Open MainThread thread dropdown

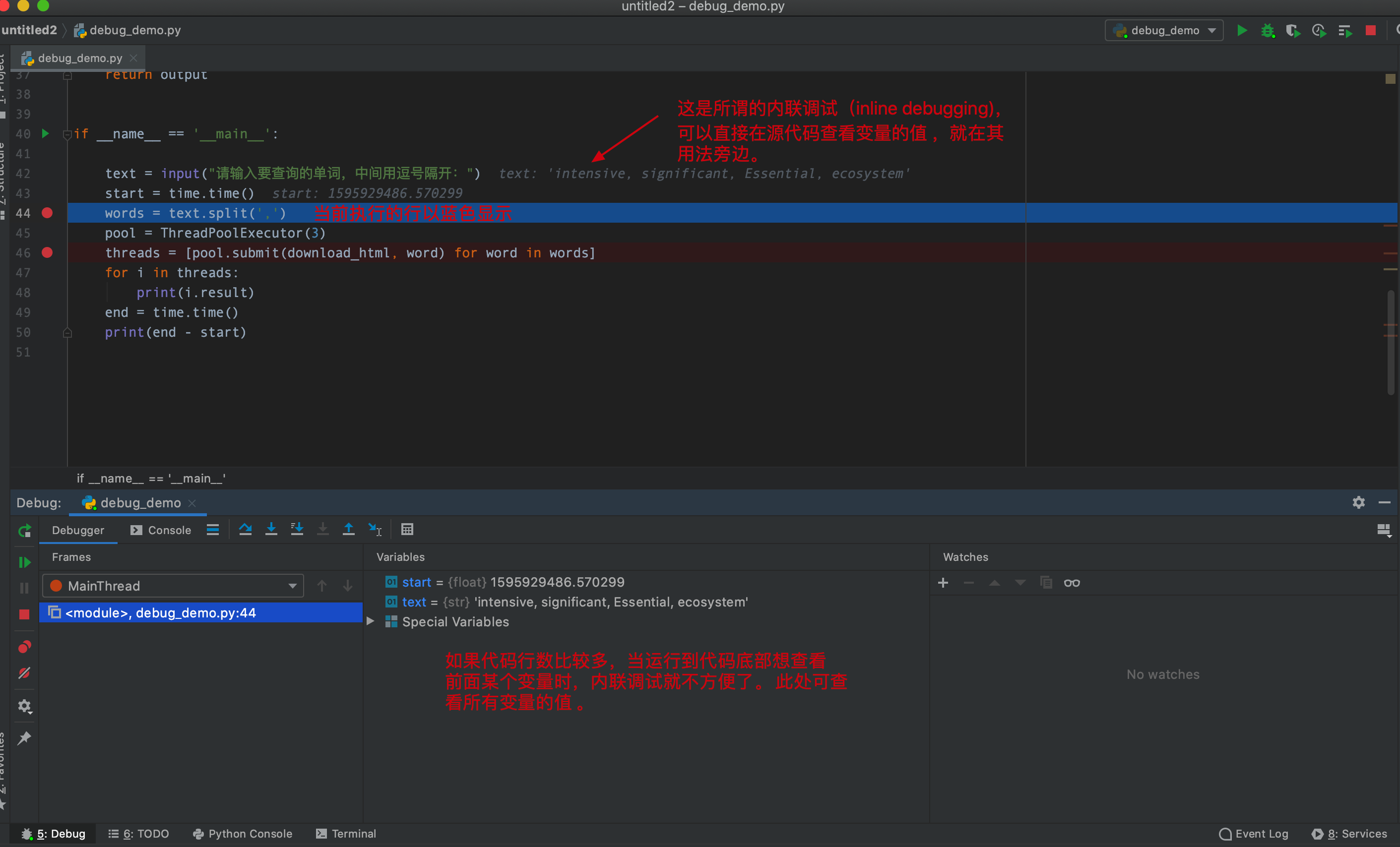[x=173, y=586]
